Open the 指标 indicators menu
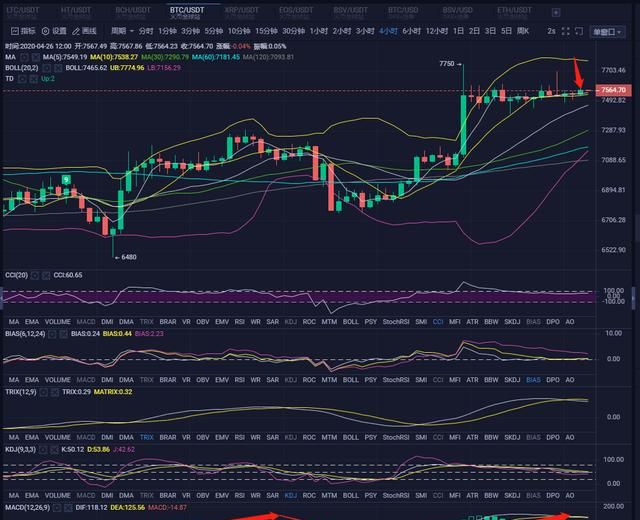This screenshot has width=640, height=520. click(23, 31)
